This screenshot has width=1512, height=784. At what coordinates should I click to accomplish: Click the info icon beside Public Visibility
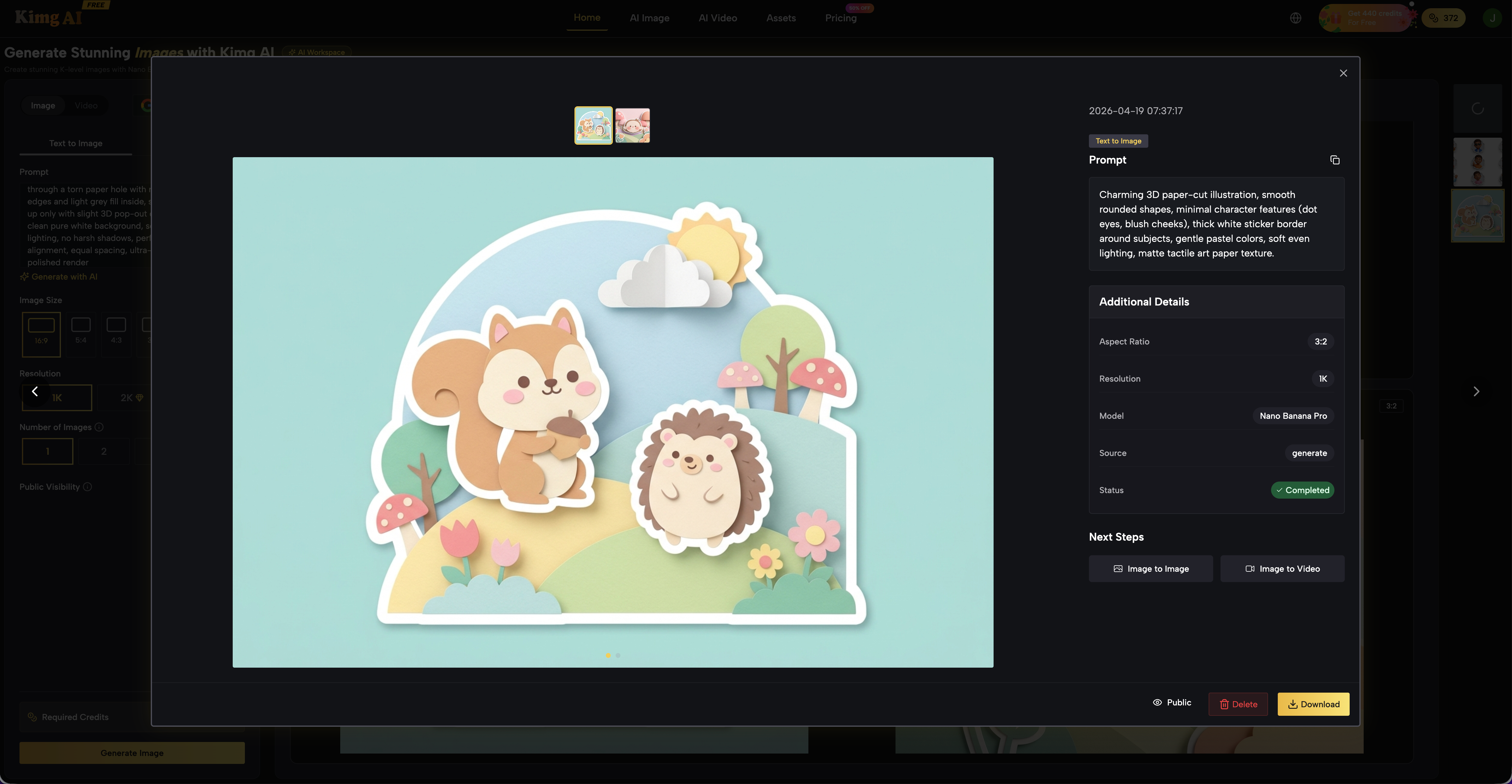(x=88, y=486)
